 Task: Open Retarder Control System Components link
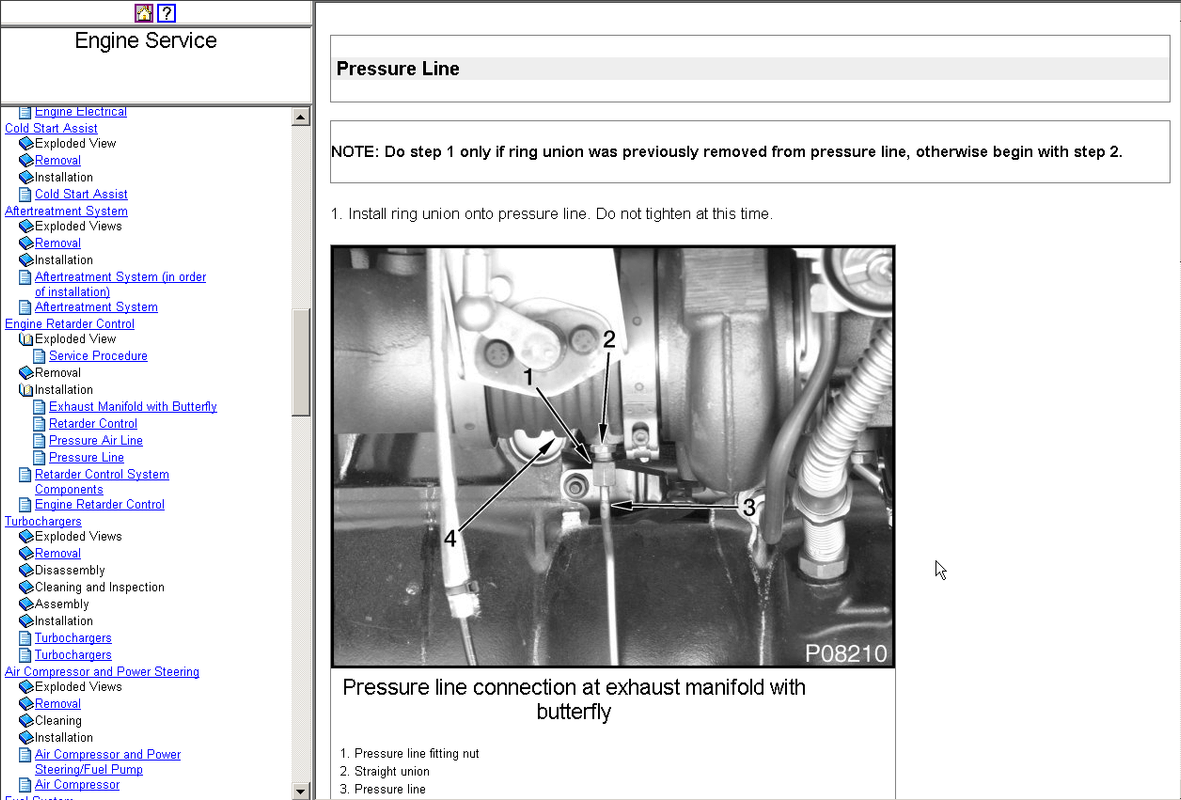point(102,482)
